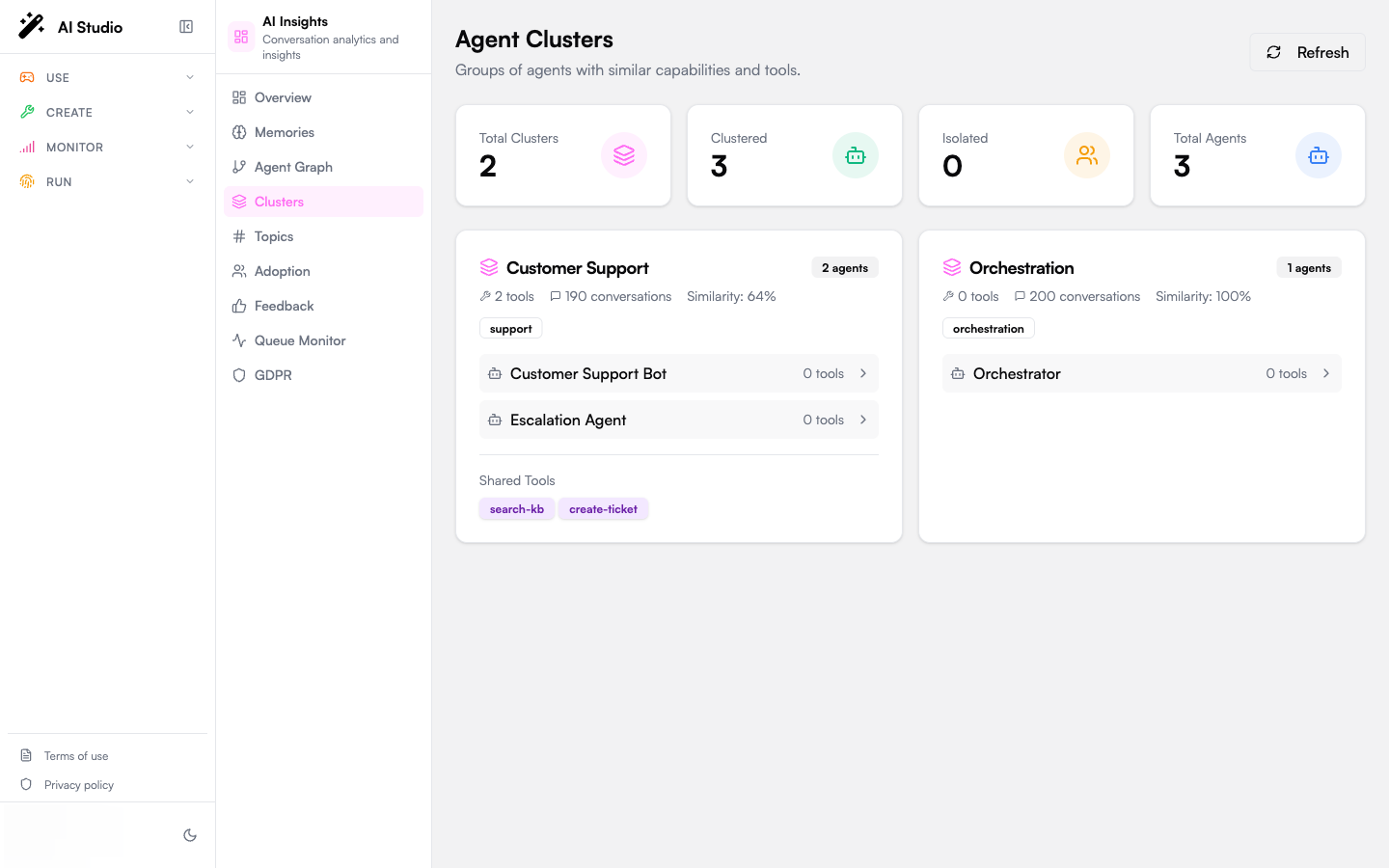Click bot icon beside Orchestrator
1389x868 pixels.
tap(958, 373)
